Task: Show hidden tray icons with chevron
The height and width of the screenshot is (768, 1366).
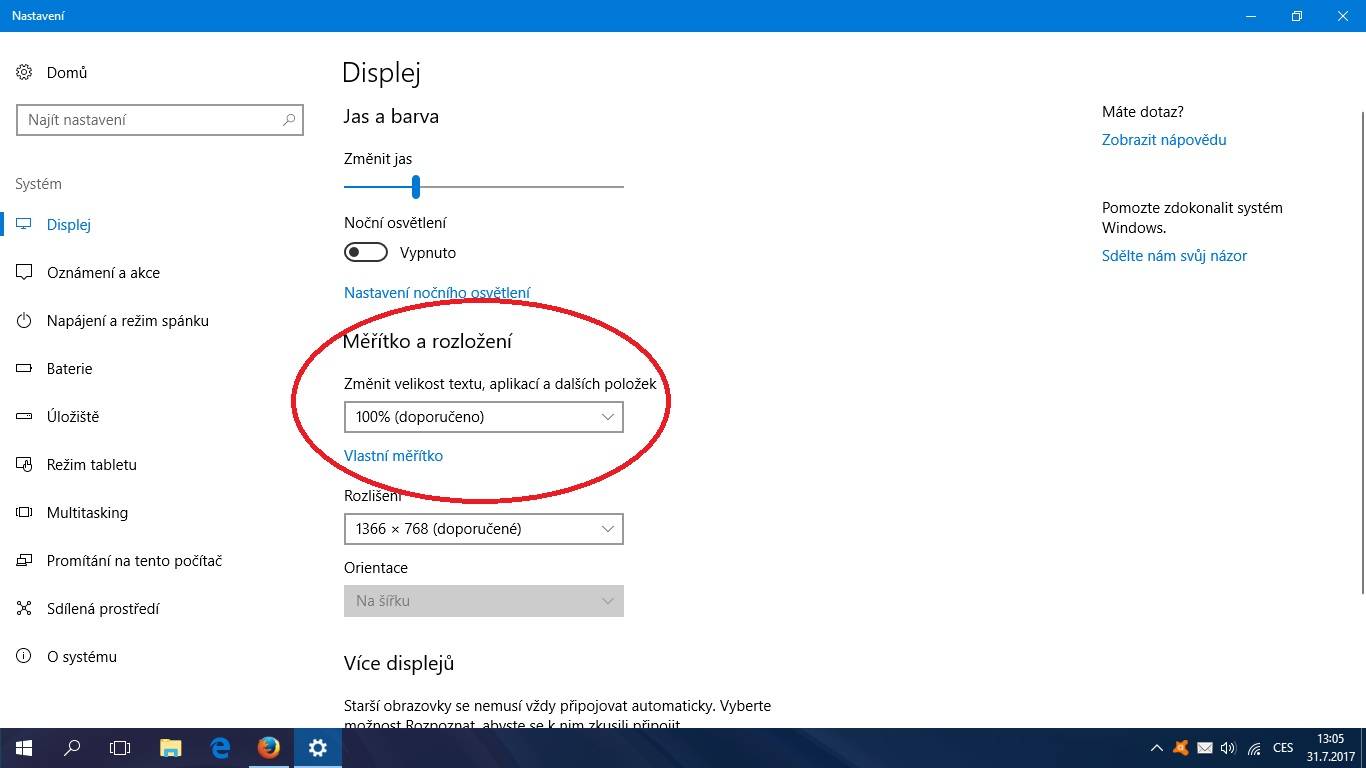Action: click(x=1157, y=748)
